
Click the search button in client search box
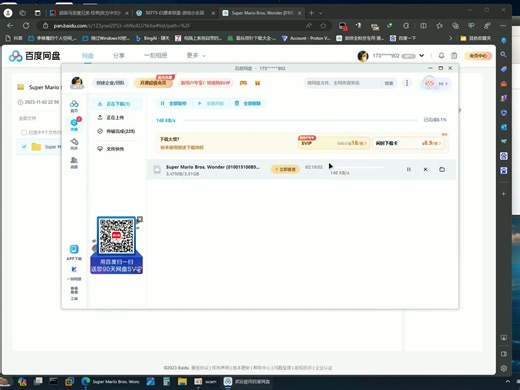pyautogui.click(x=389, y=83)
